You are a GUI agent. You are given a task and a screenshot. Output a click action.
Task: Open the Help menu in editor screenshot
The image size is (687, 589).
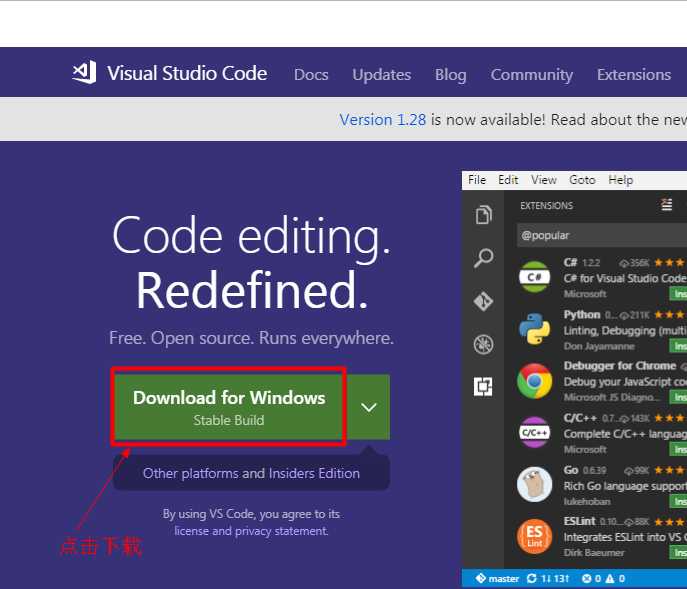(620, 180)
